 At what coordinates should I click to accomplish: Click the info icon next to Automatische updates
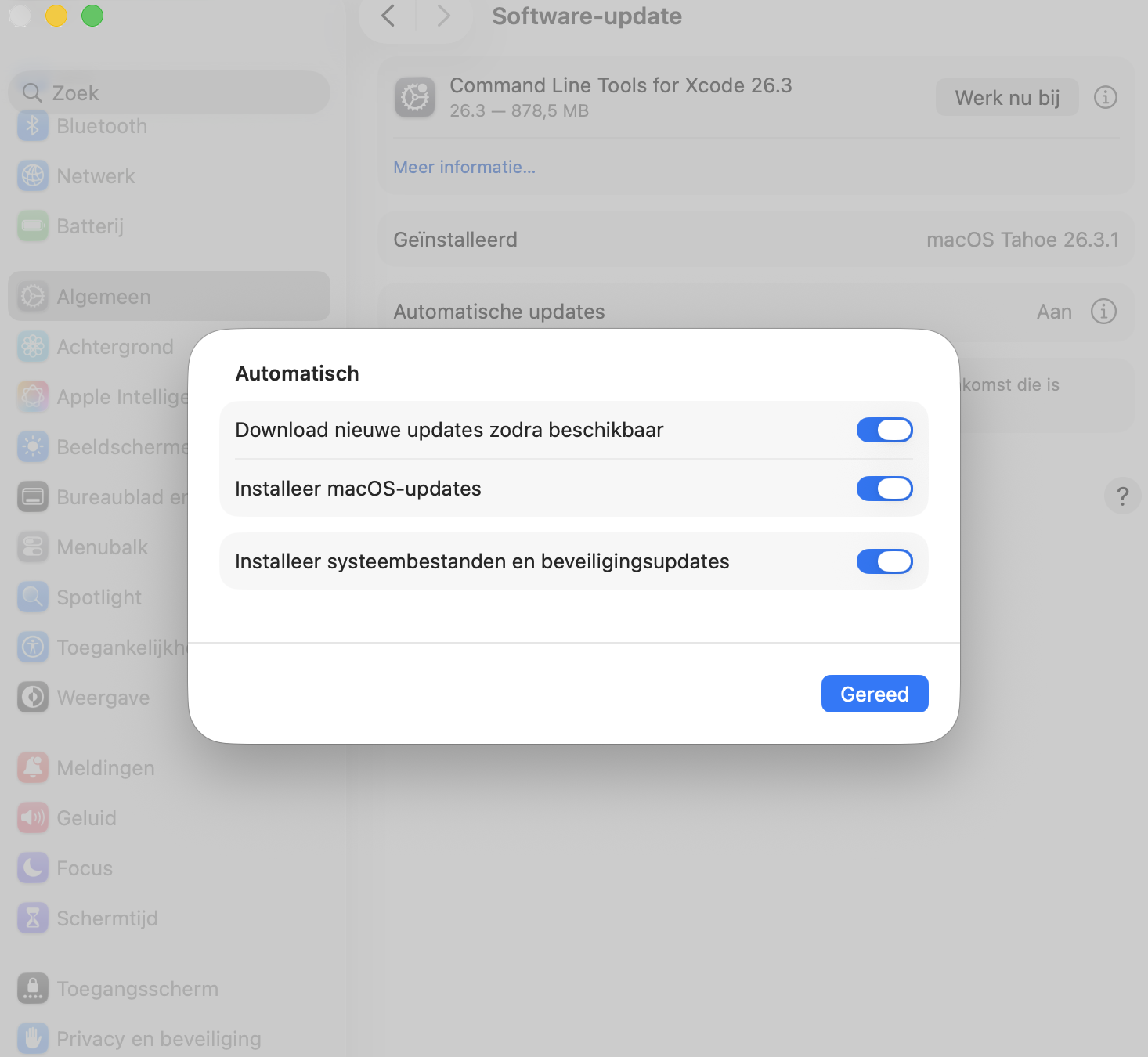[x=1103, y=312]
